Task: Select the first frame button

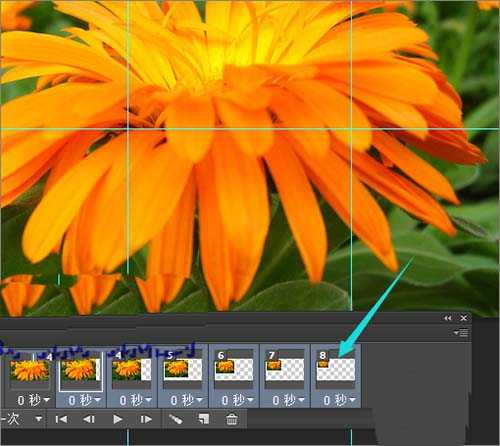Action: click(61, 419)
